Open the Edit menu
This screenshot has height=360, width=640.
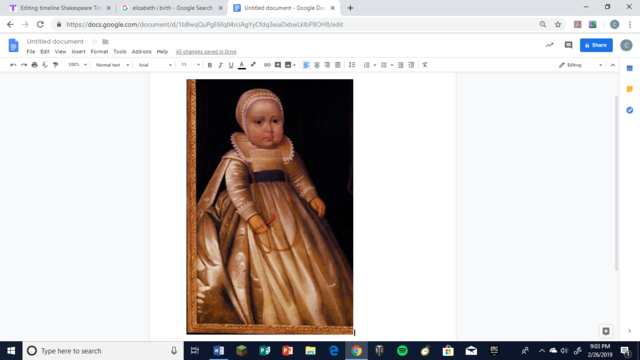[x=45, y=52]
